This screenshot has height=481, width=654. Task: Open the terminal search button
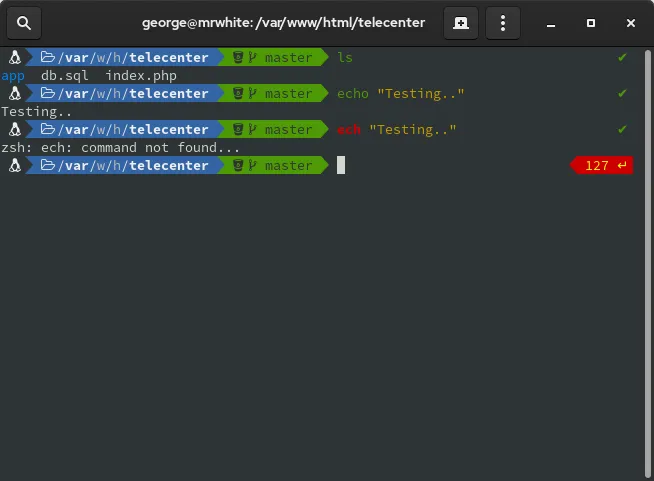click(x=24, y=23)
